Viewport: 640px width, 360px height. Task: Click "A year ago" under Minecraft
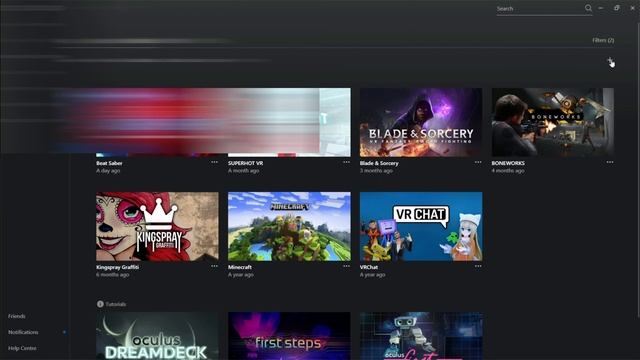[241, 275]
